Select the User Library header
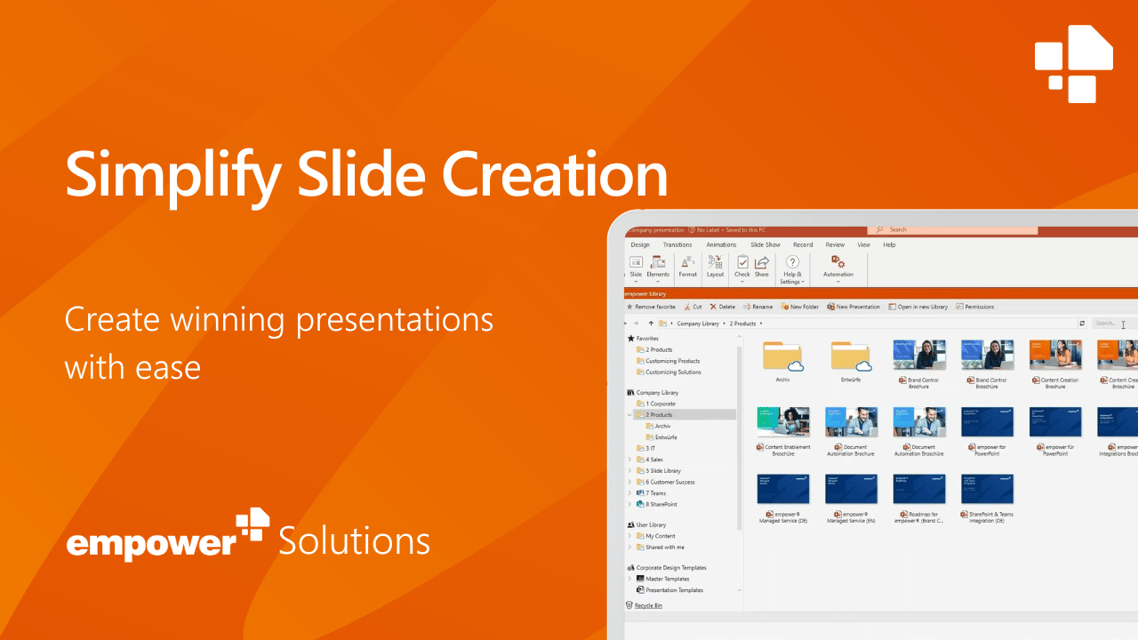This screenshot has height=640, width=1138. [x=646, y=525]
